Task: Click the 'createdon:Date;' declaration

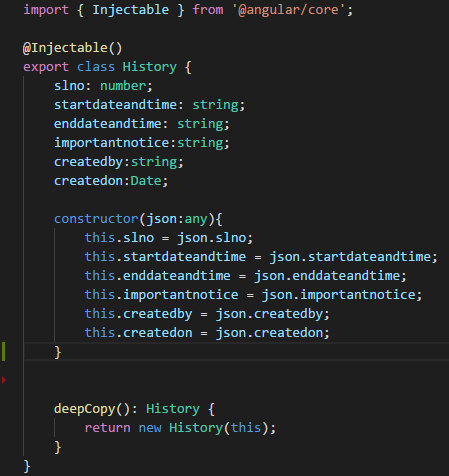Action: (x=111, y=181)
